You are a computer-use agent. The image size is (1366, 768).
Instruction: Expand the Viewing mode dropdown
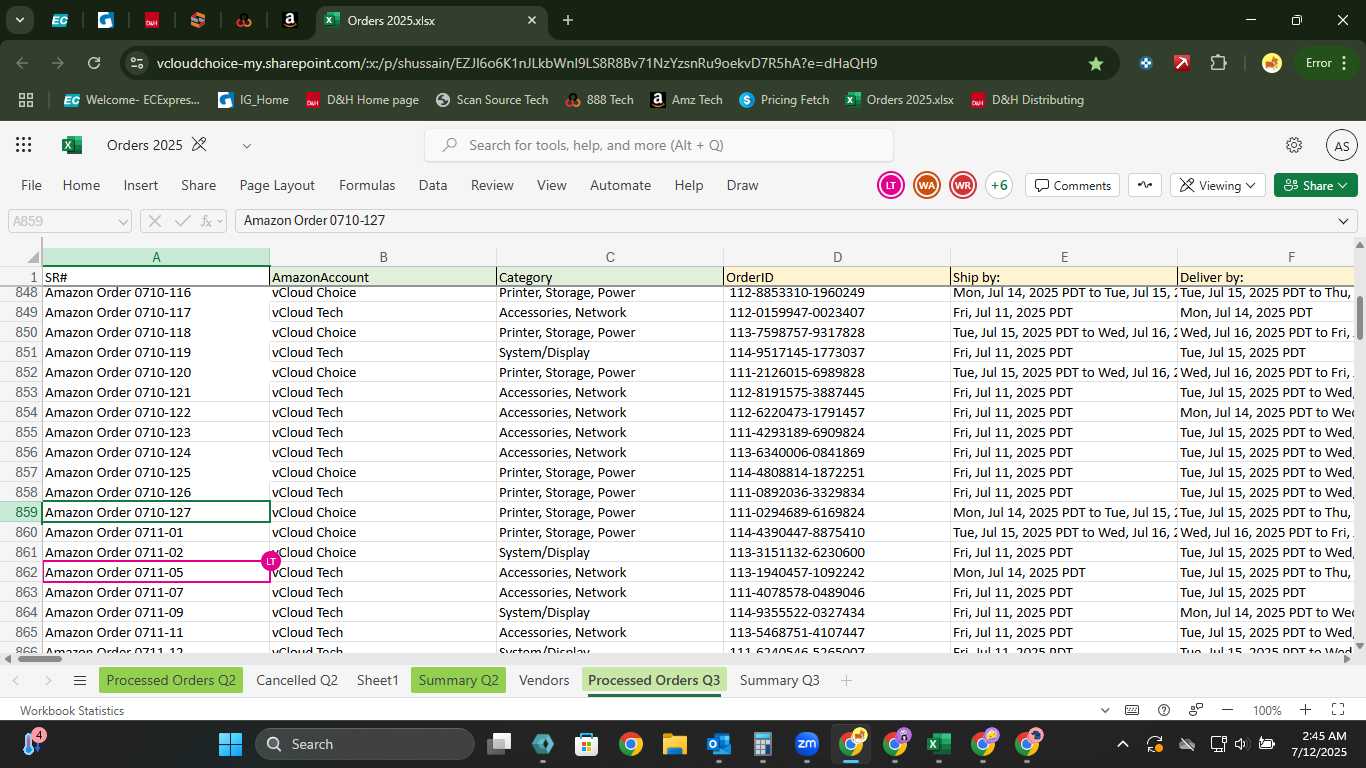[x=1217, y=185]
